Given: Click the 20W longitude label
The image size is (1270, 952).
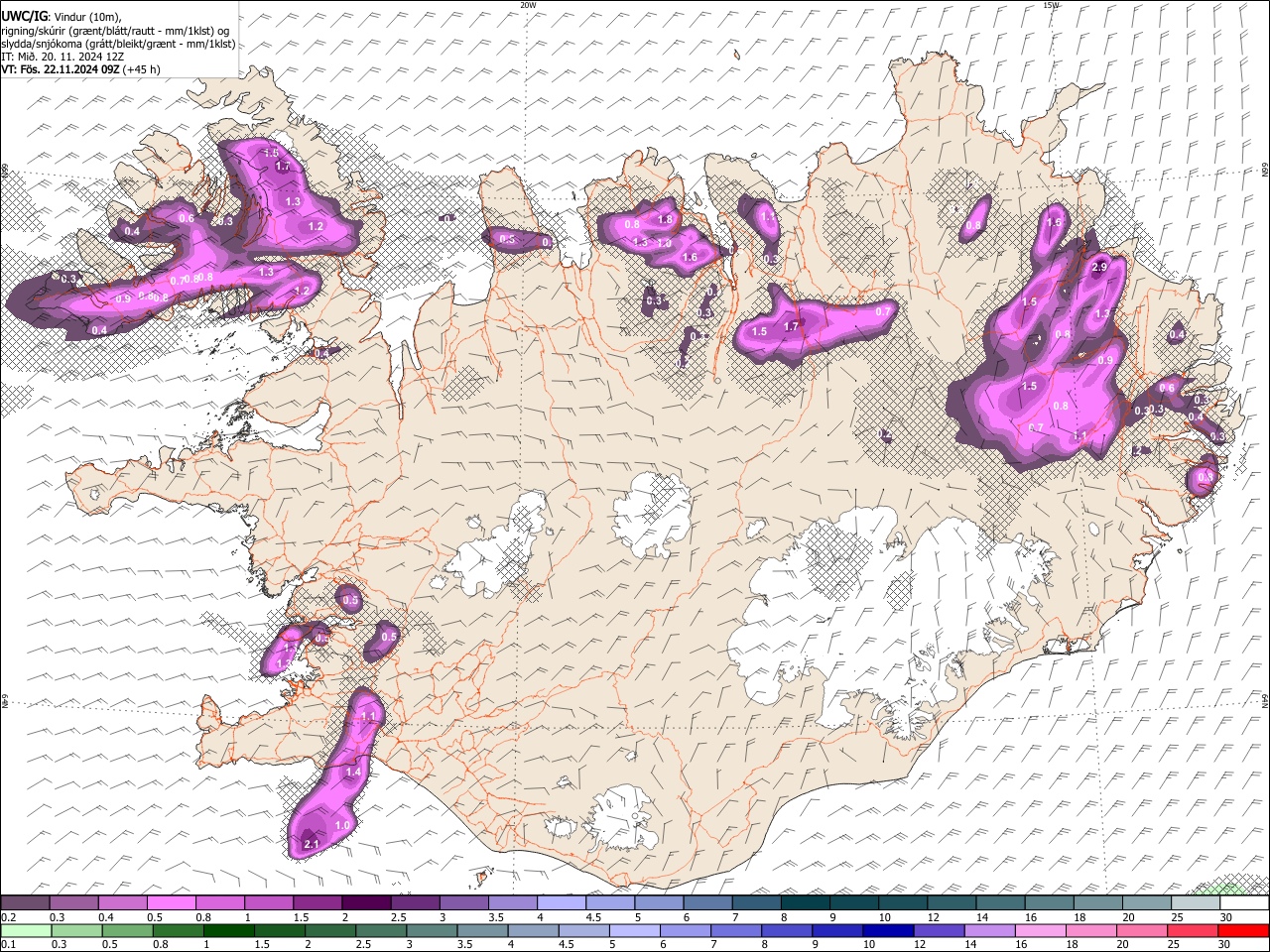Looking at the screenshot, I should (x=528, y=5).
